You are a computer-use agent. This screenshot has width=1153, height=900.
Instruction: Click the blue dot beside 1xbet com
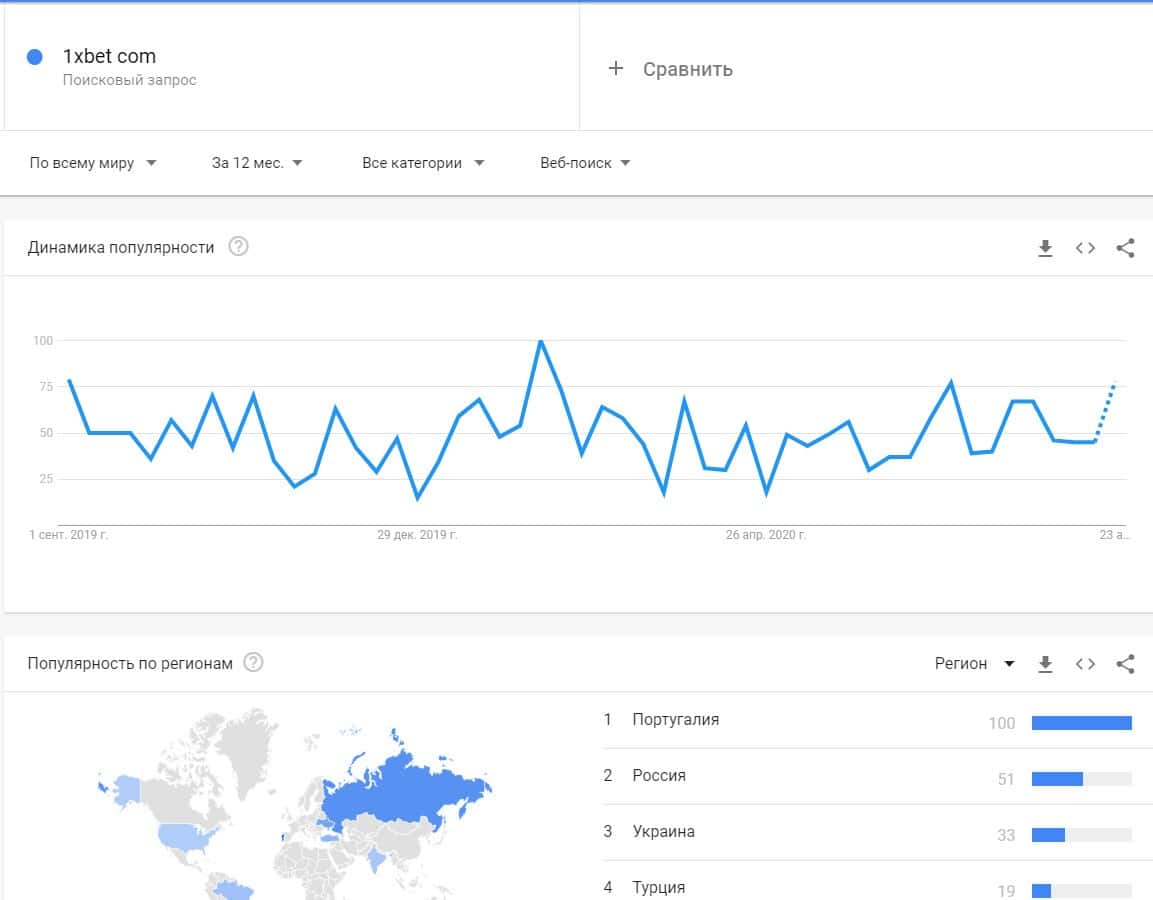35,57
